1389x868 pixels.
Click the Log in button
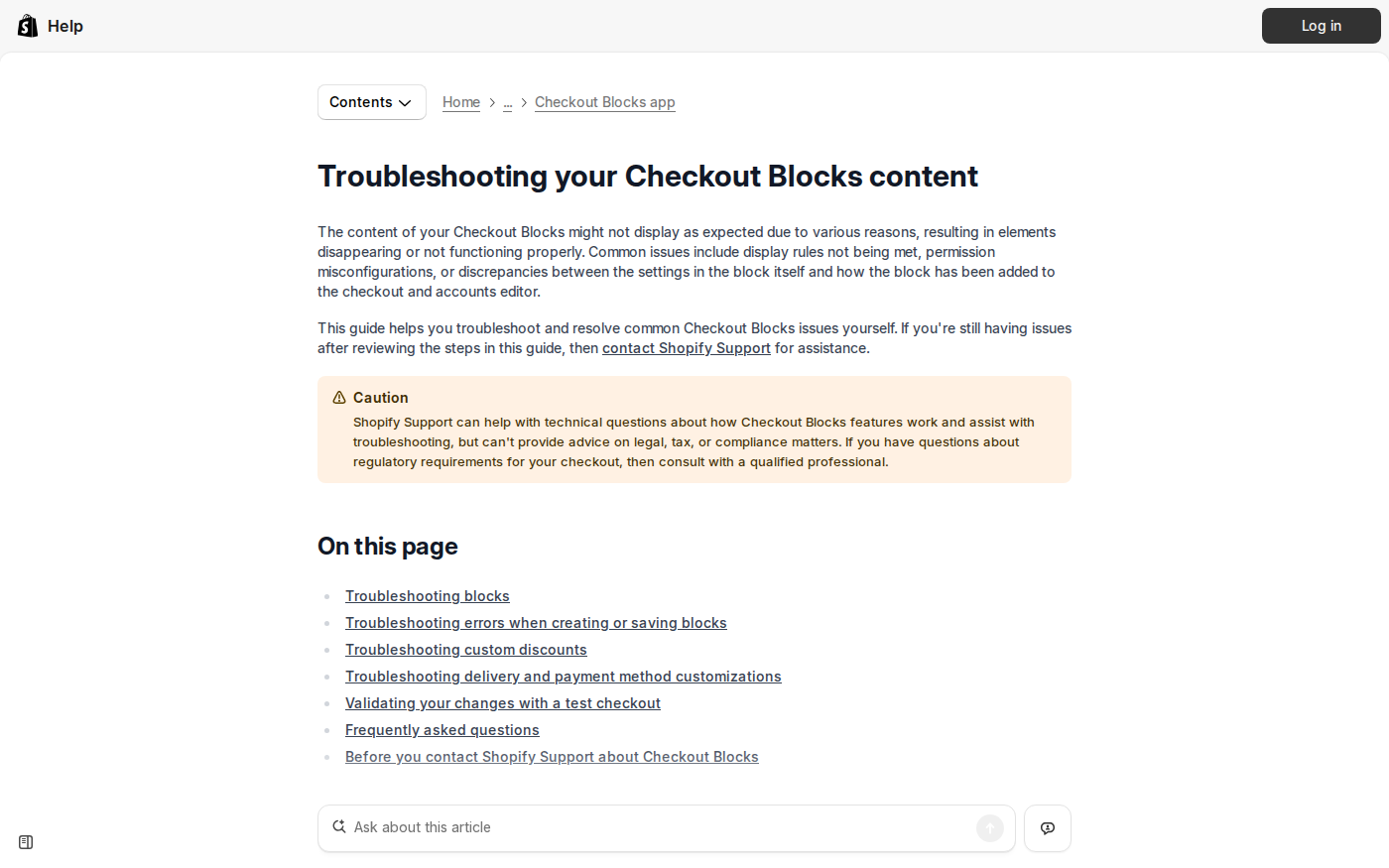point(1321,26)
